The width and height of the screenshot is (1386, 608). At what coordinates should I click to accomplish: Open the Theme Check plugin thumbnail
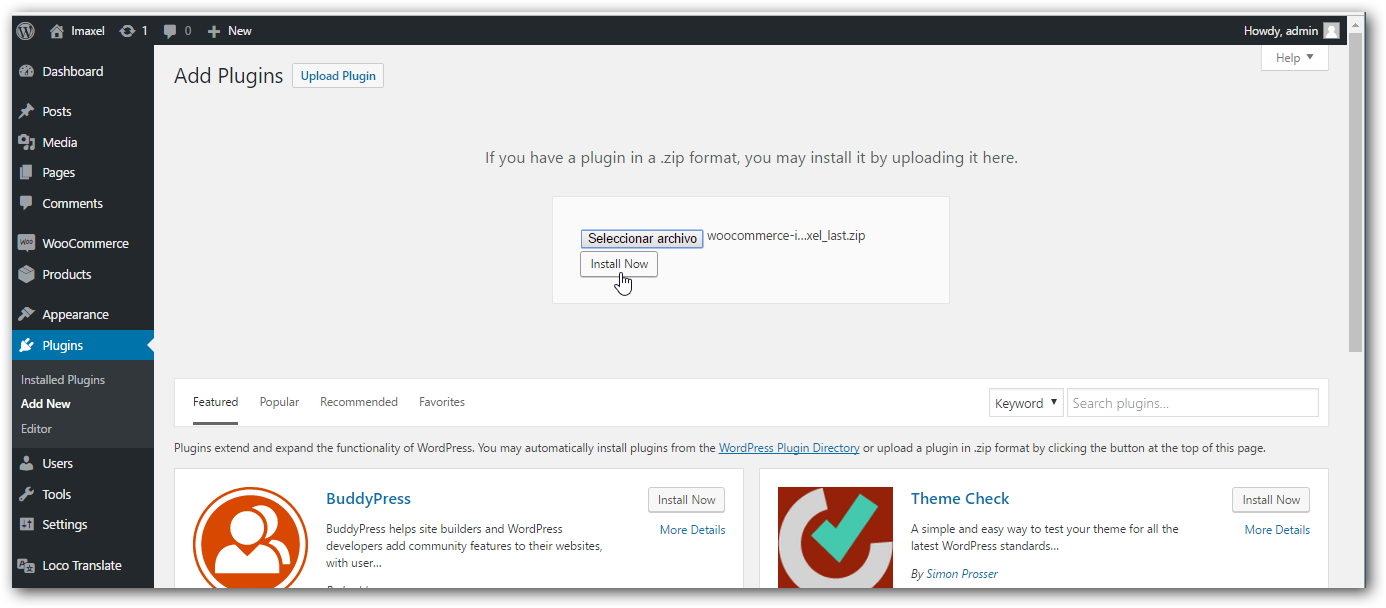click(x=835, y=538)
